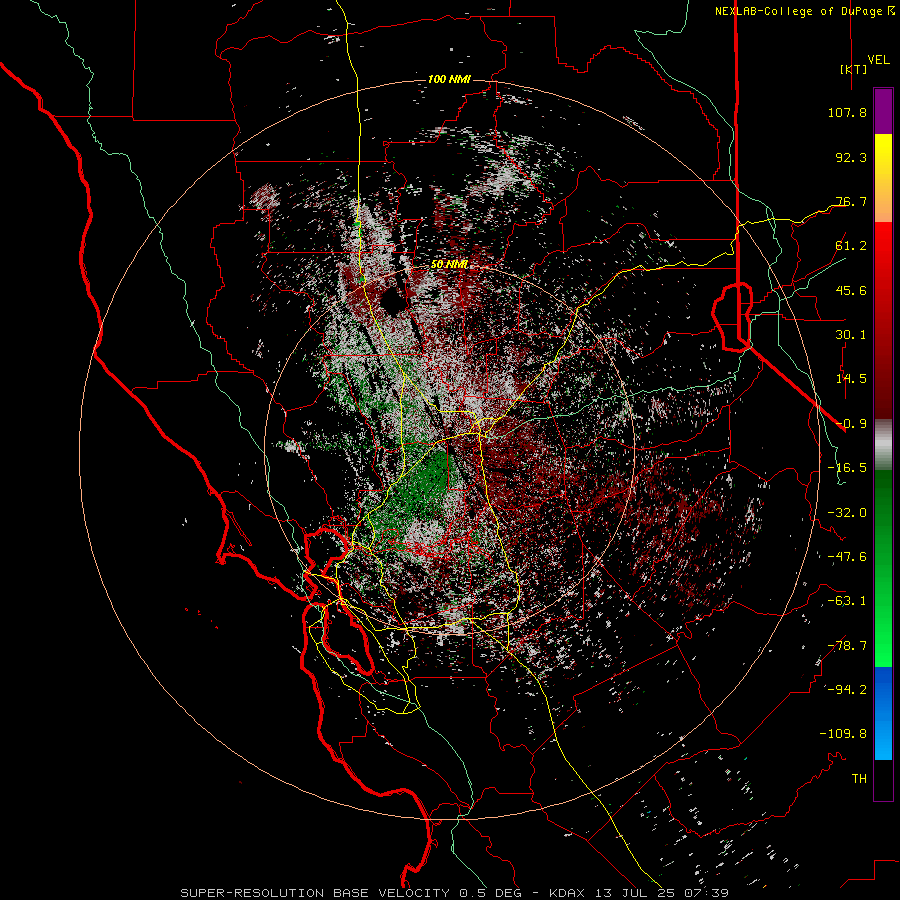The image size is (900, 900).
Task: Click the [KT] units label
Action: [854, 69]
